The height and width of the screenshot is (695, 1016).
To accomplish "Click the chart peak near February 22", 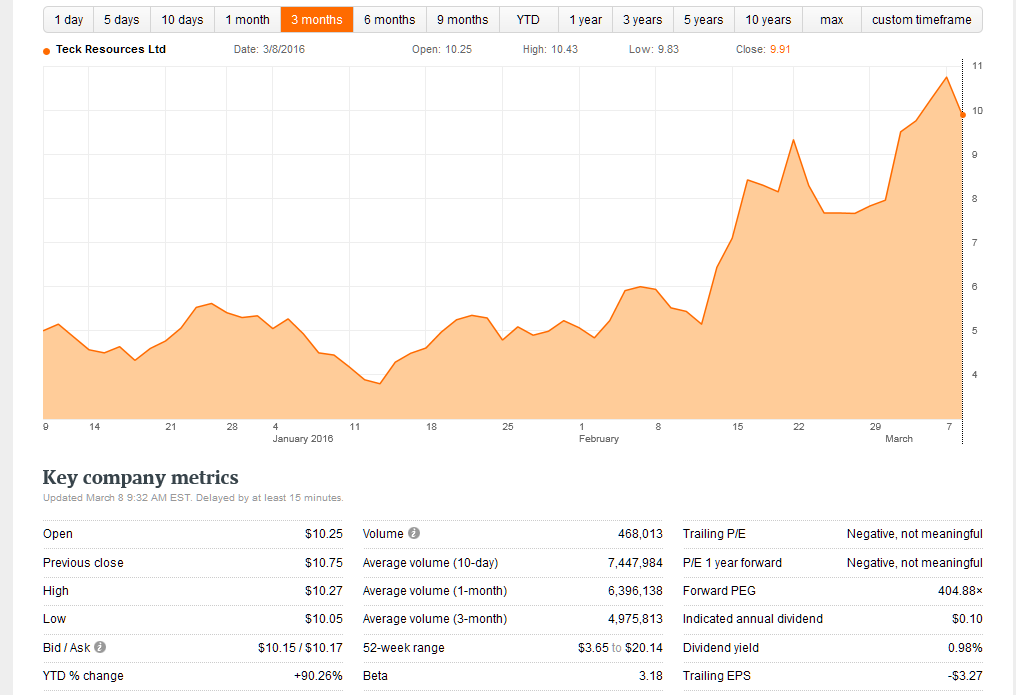I will click(793, 140).
